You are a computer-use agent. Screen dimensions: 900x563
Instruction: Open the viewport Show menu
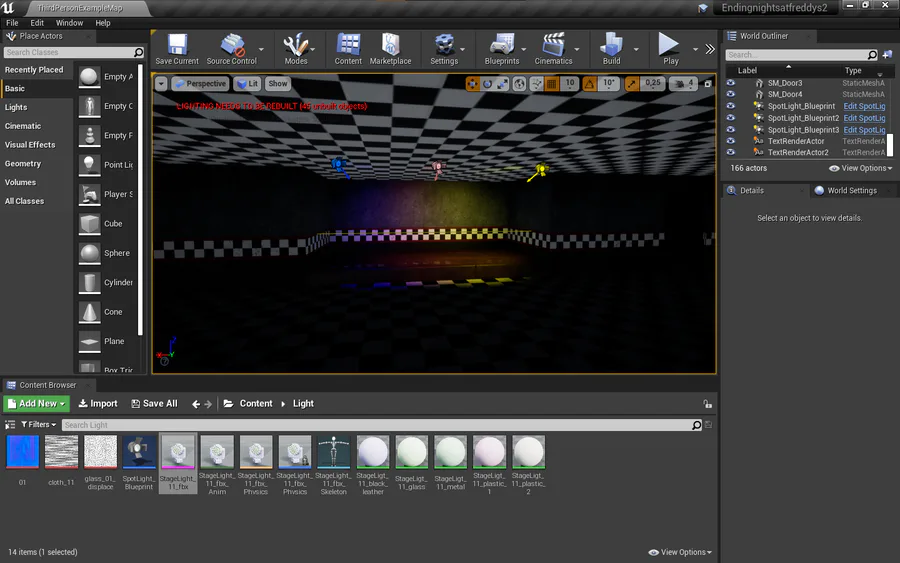point(278,84)
